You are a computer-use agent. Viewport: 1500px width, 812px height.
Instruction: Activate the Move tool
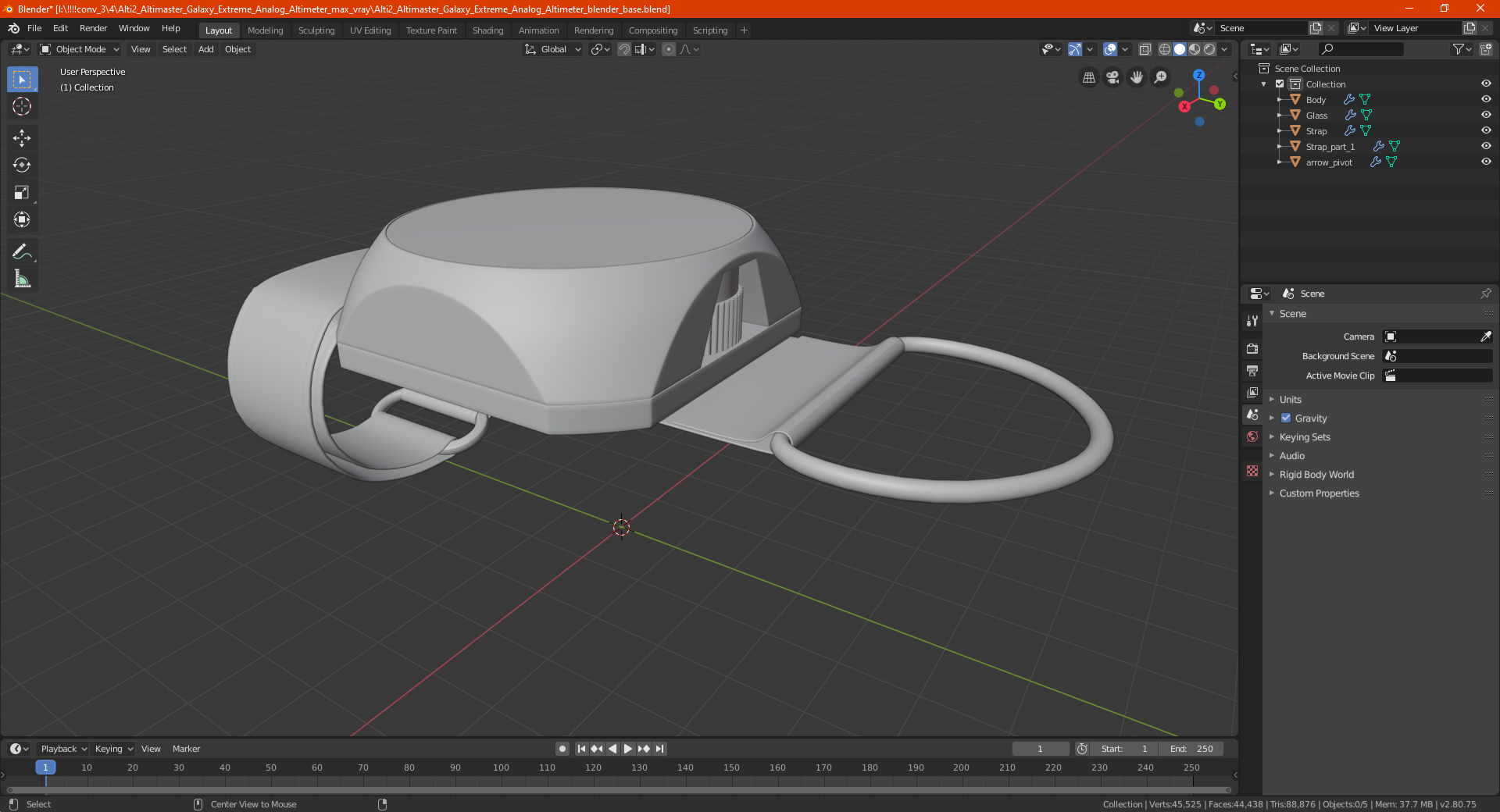pos(22,138)
